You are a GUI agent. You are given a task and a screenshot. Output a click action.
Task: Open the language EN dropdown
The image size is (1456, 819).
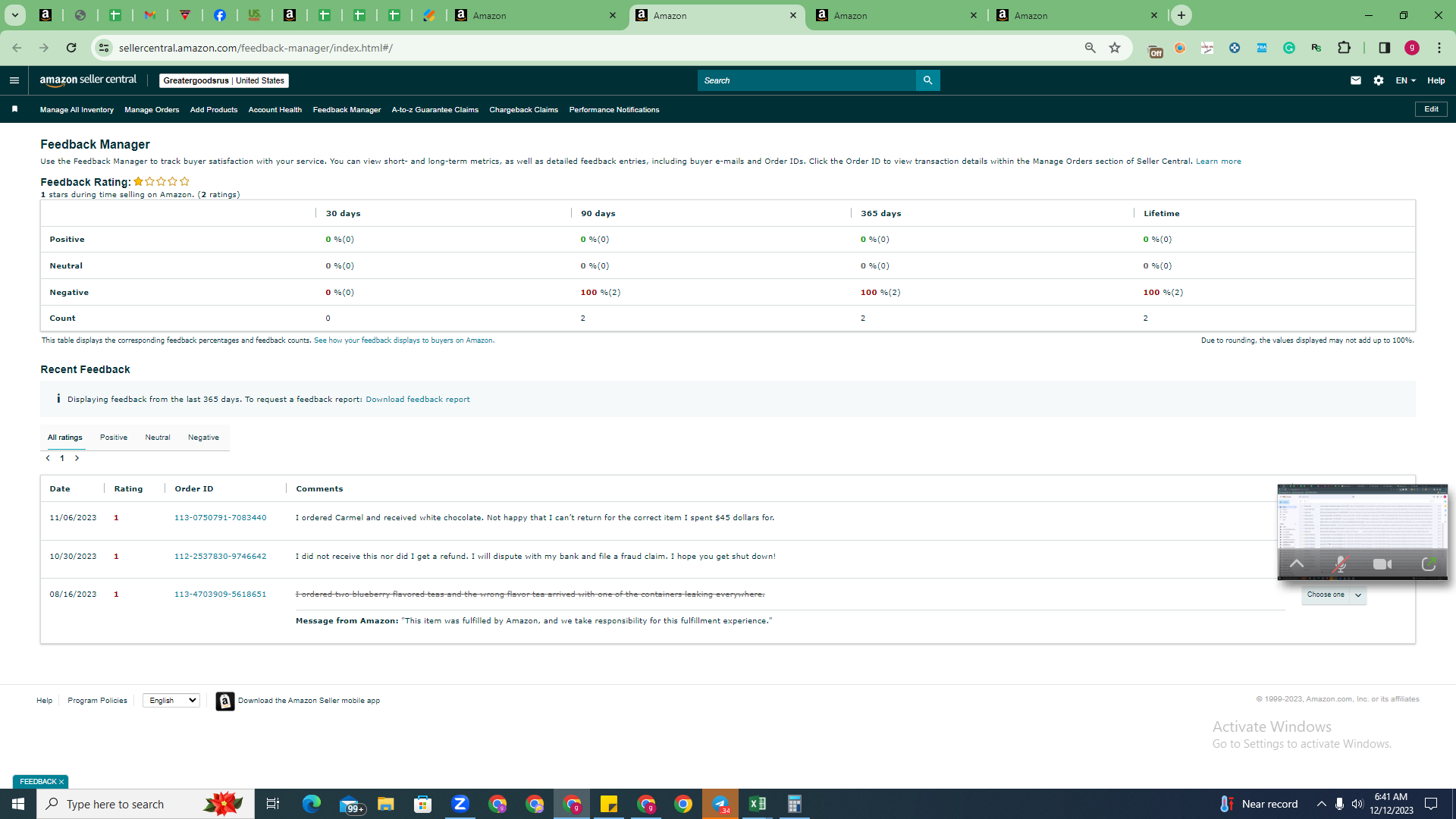(1405, 80)
